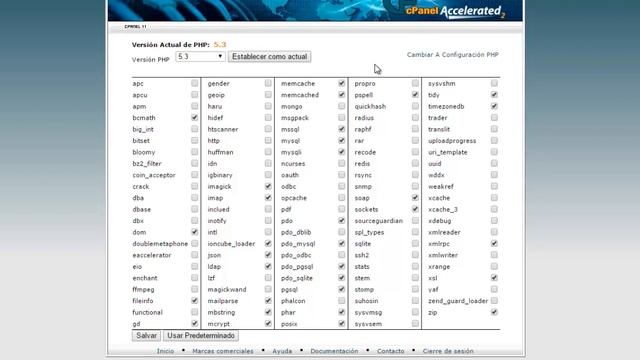Uncheck the mcrypt extension
This screenshot has height=360, width=640.
[x=268, y=323]
